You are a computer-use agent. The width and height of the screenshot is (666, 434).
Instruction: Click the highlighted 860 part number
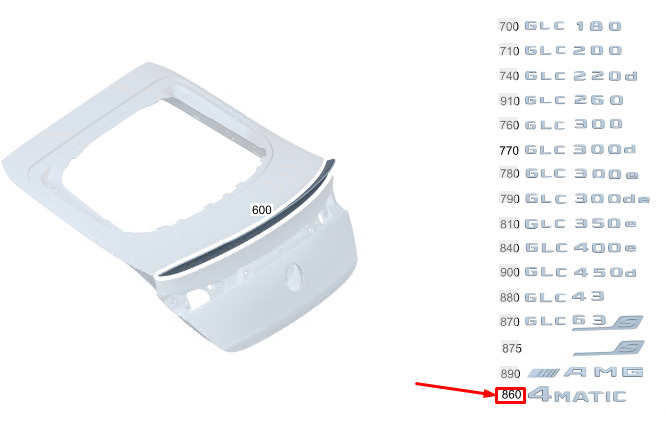point(511,395)
